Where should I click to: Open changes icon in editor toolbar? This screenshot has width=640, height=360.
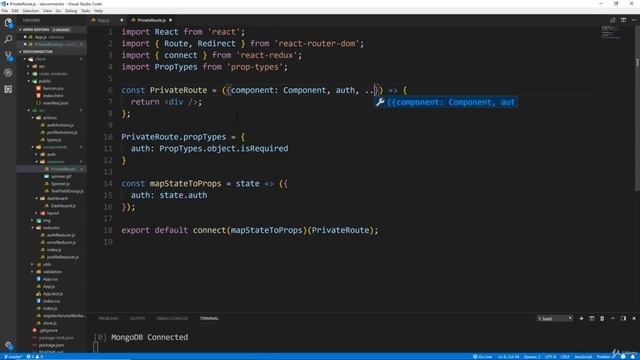pyautogui.click(x=613, y=20)
